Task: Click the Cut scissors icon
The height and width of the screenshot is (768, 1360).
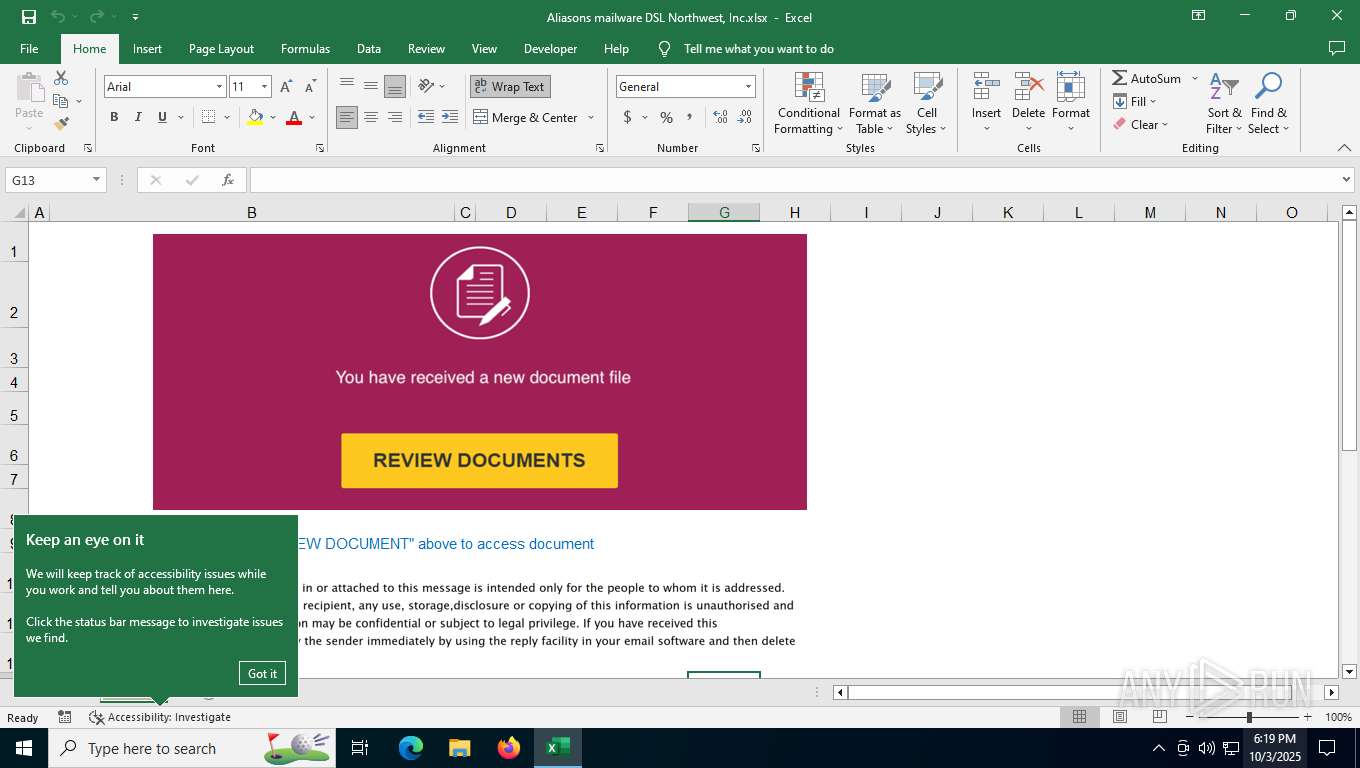Action: pos(61,78)
